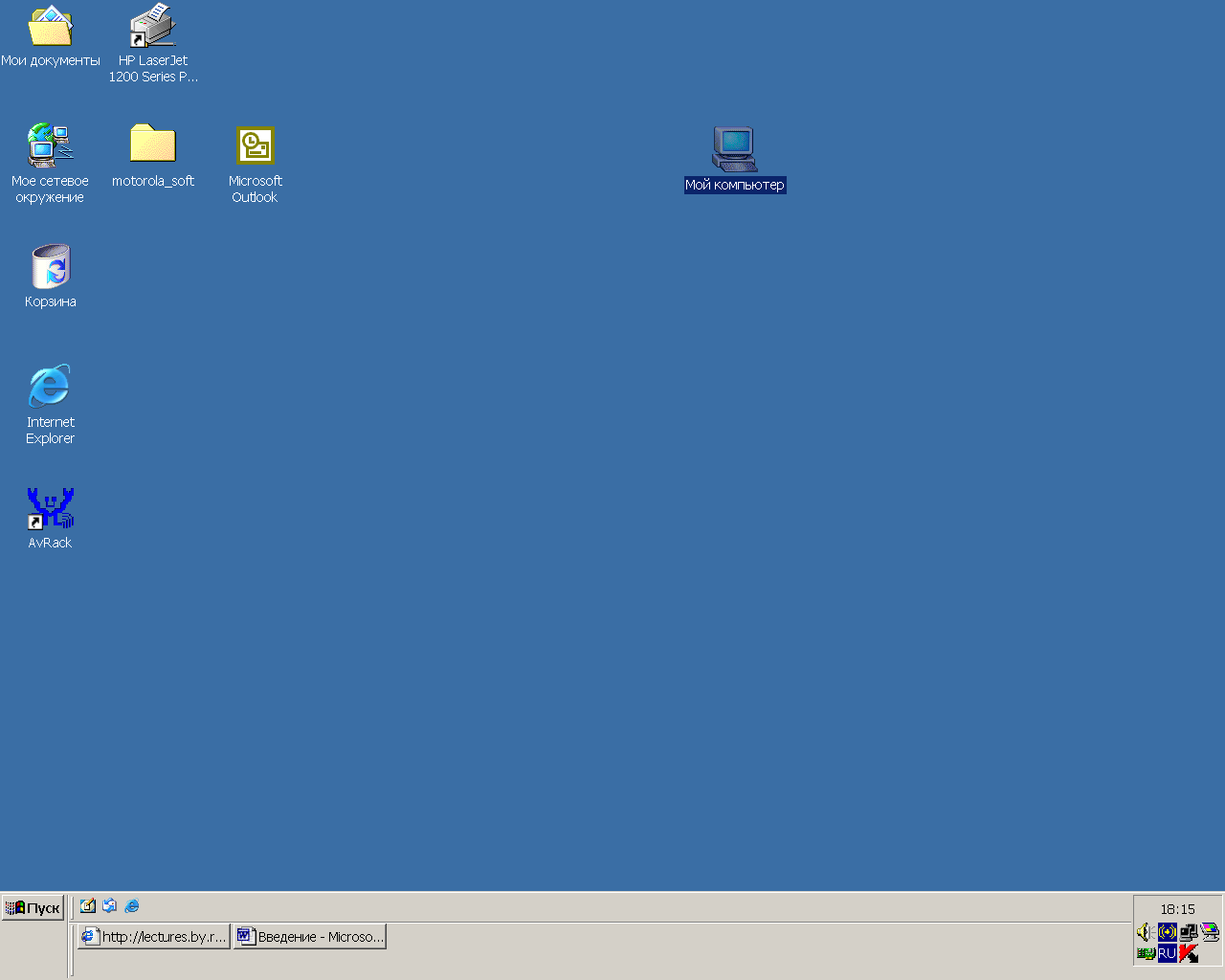Click the 18:15 system clock
Viewport: 1225px width, 980px height.
coord(1178,909)
